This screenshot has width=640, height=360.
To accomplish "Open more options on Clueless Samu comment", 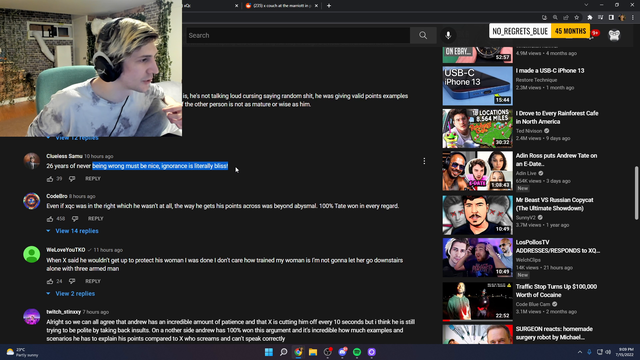I will pos(424,161).
